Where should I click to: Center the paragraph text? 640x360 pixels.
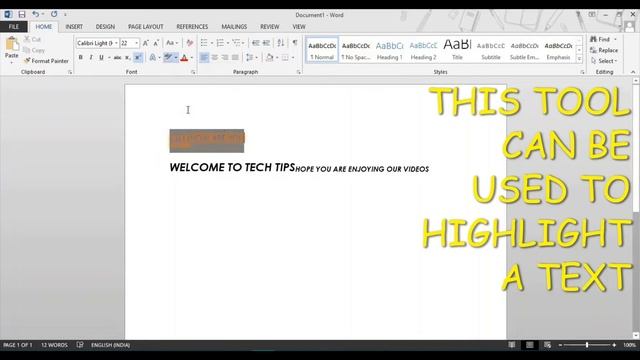tap(215, 58)
